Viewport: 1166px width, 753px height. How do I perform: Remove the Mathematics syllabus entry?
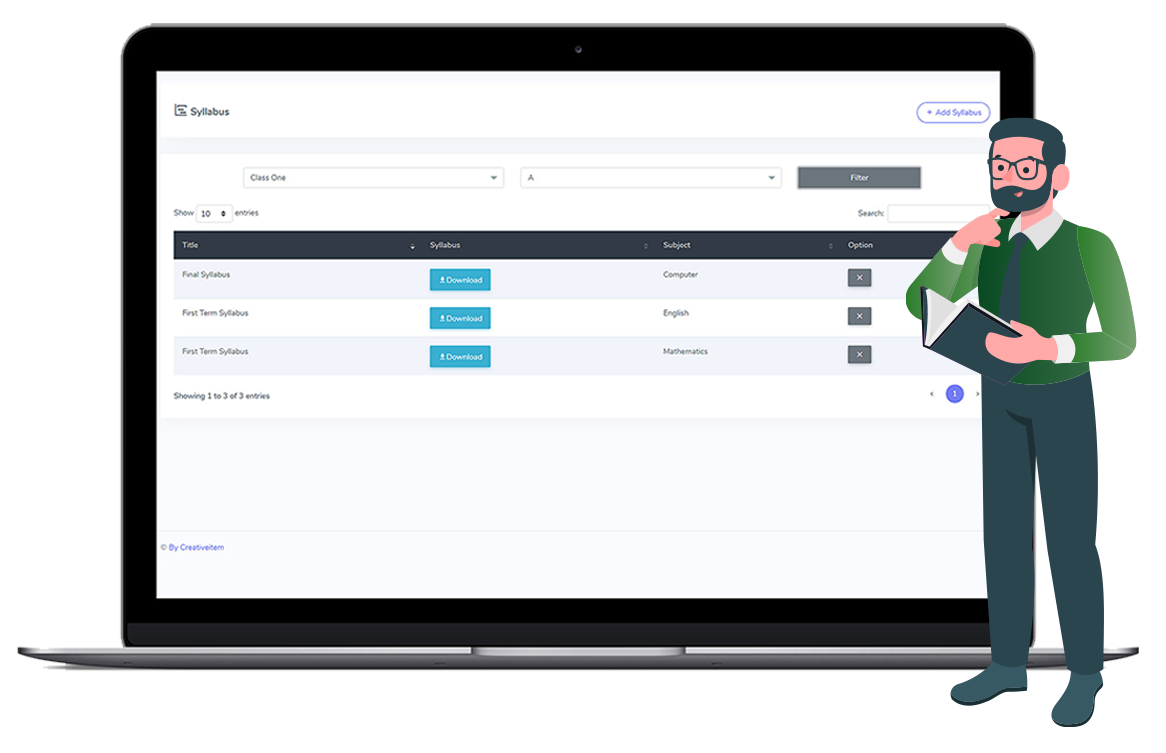tap(859, 354)
